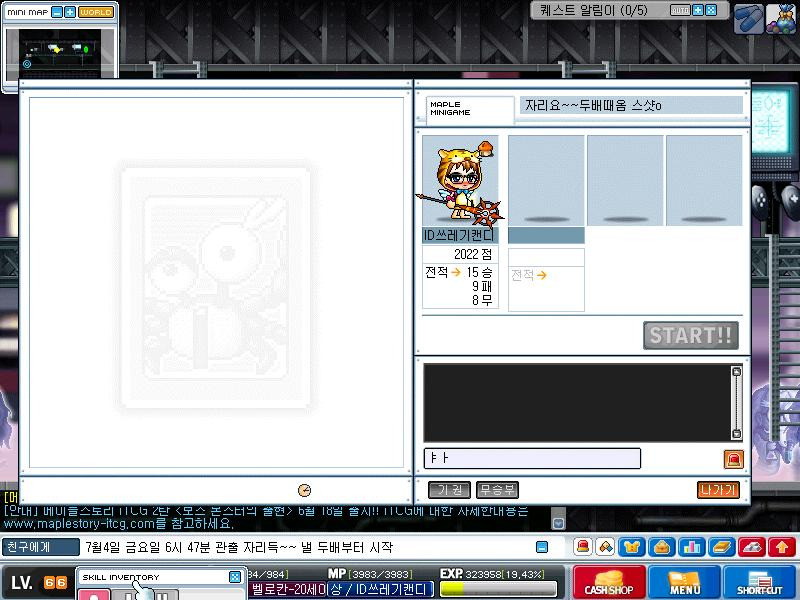
Task: Click the MP value [3983/3983]
Action: [x=380, y=574]
